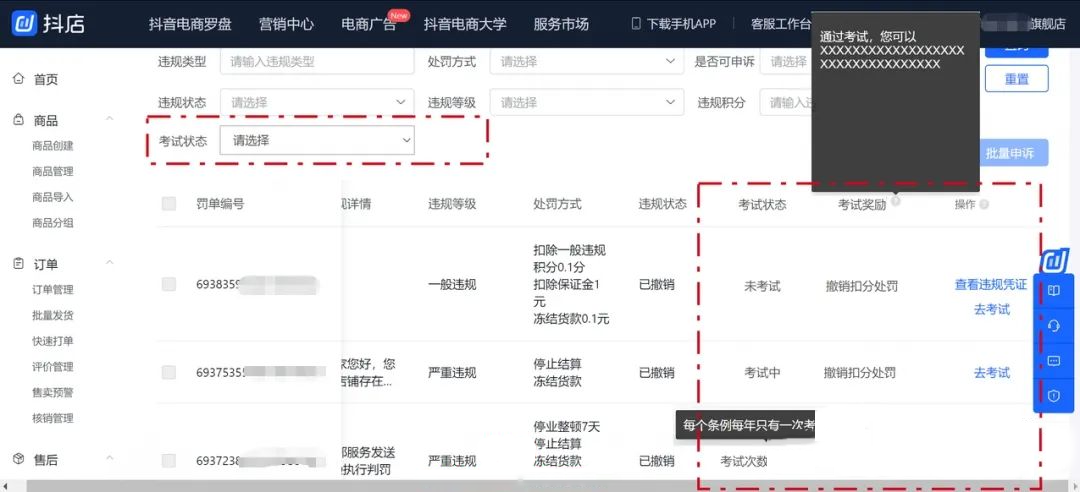Open 商品分组 in sidebar
Image resolution: width=1080 pixels, height=492 pixels.
(x=52, y=223)
